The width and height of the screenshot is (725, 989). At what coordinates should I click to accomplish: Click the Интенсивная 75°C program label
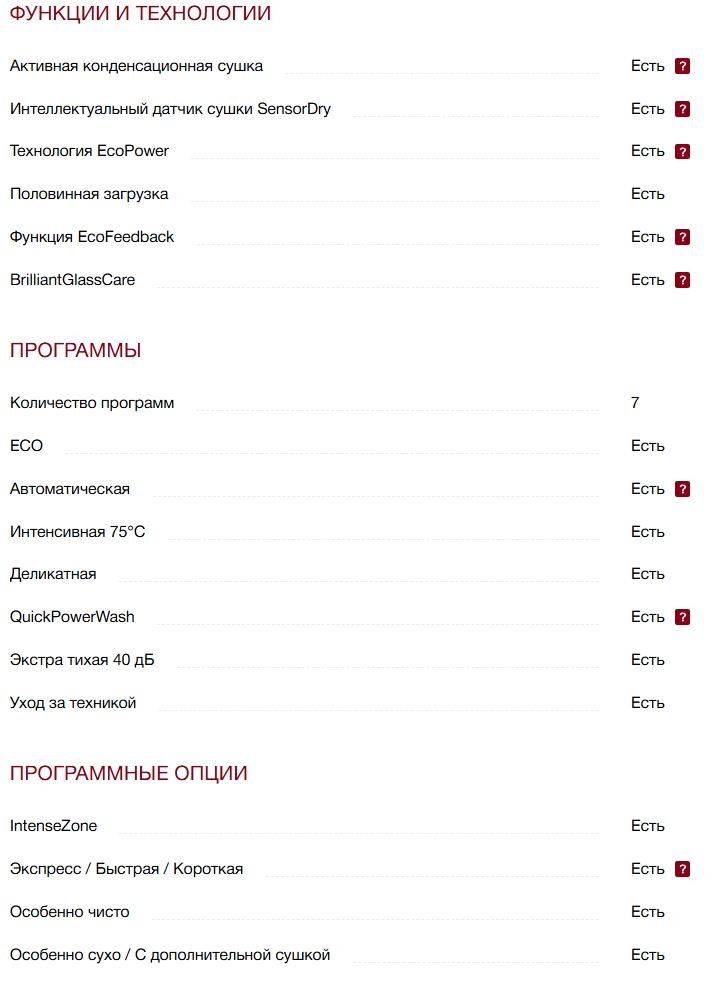[x=77, y=532]
